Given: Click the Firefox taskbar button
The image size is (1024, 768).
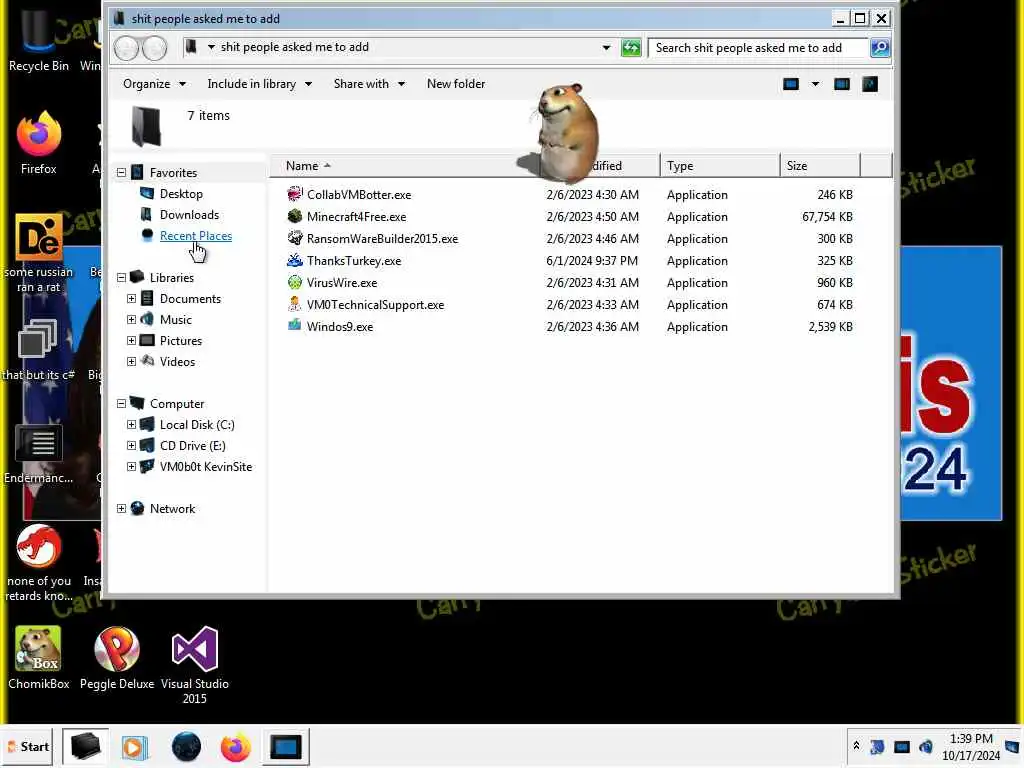Looking at the screenshot, I should [235, 746].
